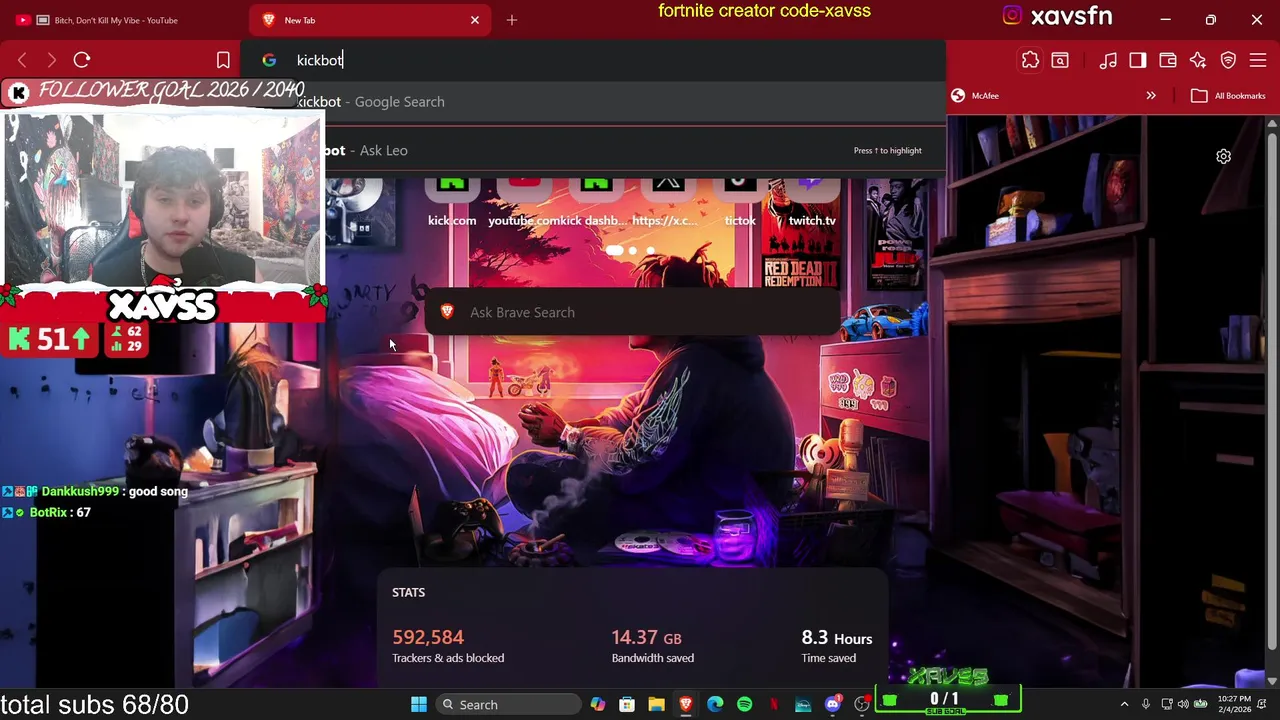Click the Windows taskbar Search box
The width and height of the screenshot is (1280, 720).
[508, 705]
